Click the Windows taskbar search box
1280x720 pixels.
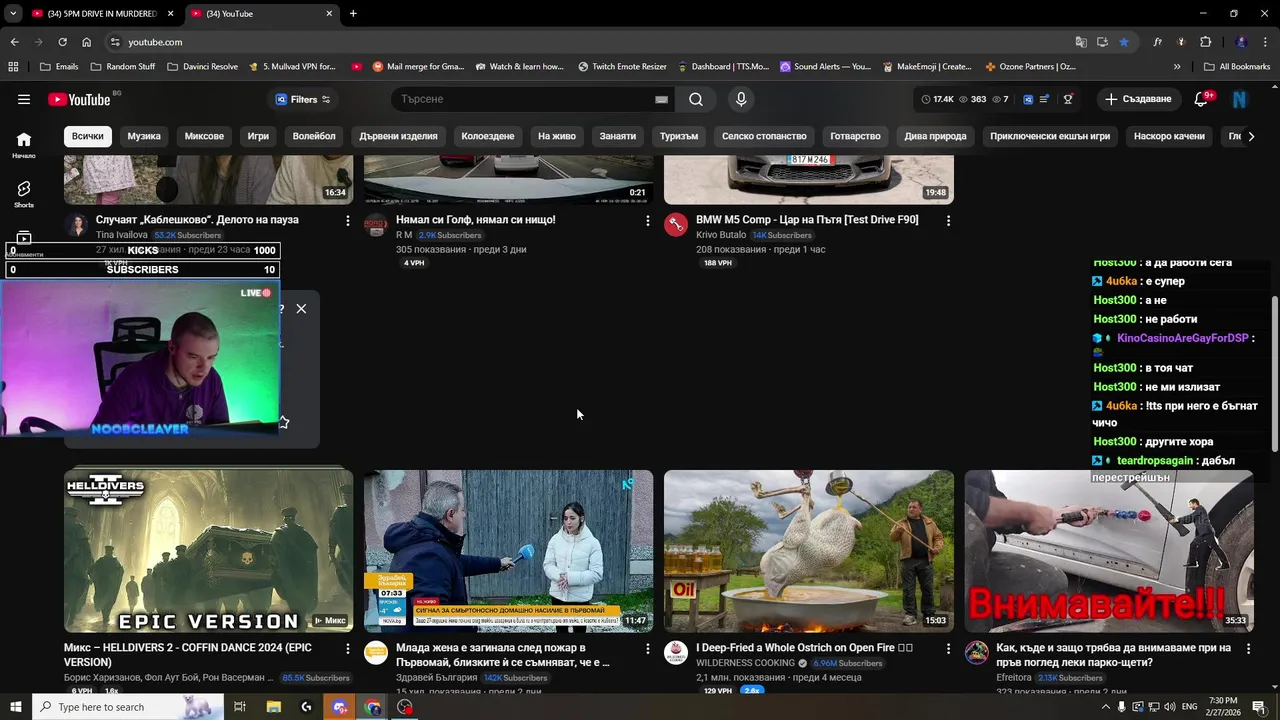128,707
